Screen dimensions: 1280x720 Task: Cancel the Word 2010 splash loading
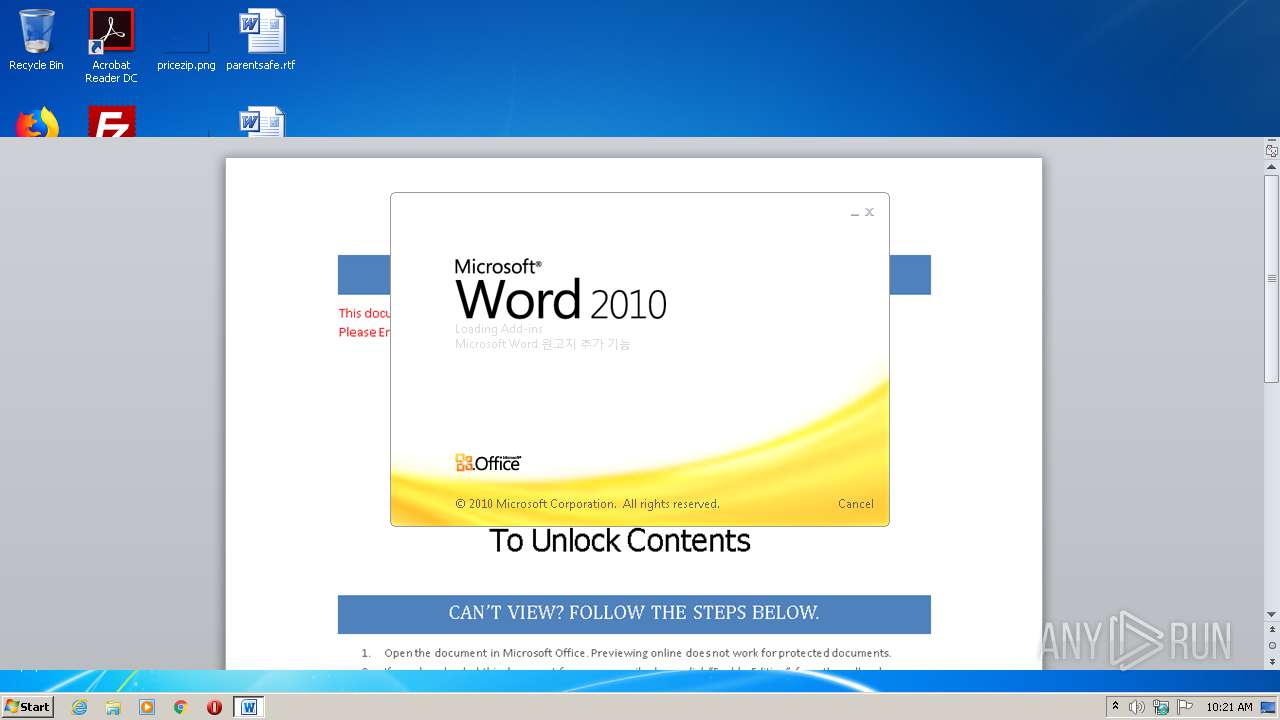tap(855, 504)
